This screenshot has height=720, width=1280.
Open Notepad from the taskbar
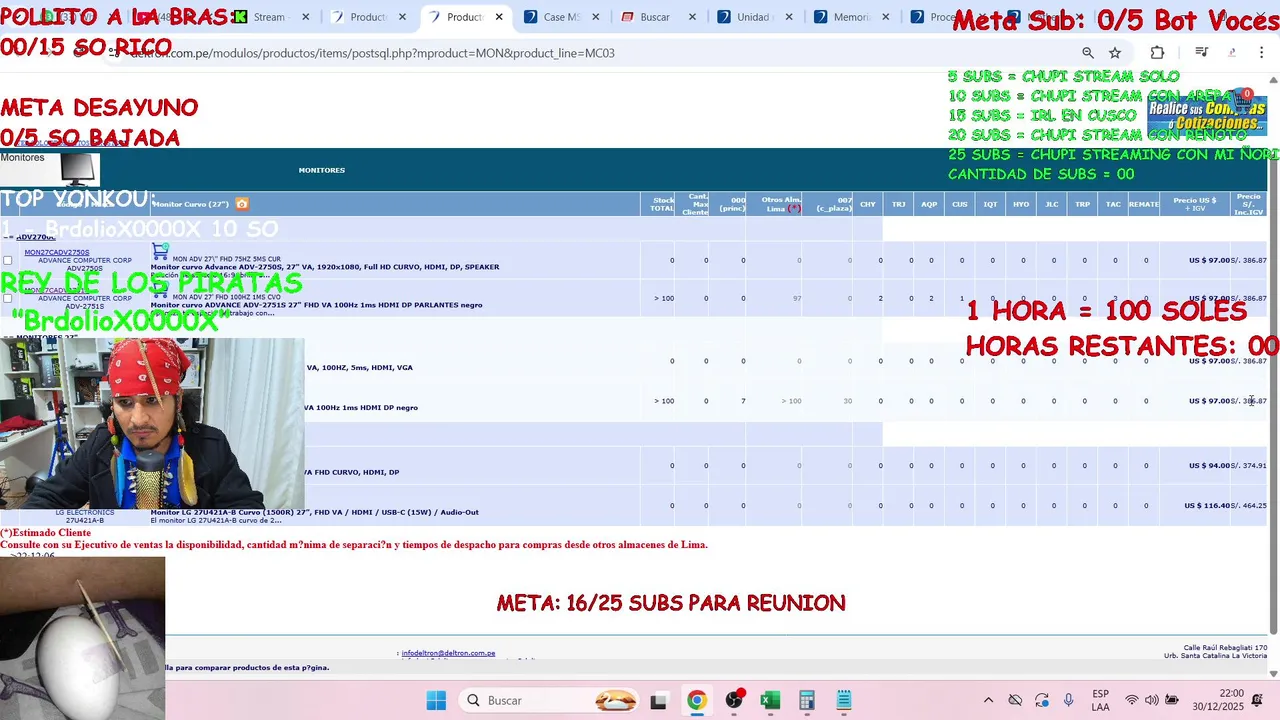[x=844, y=701]
